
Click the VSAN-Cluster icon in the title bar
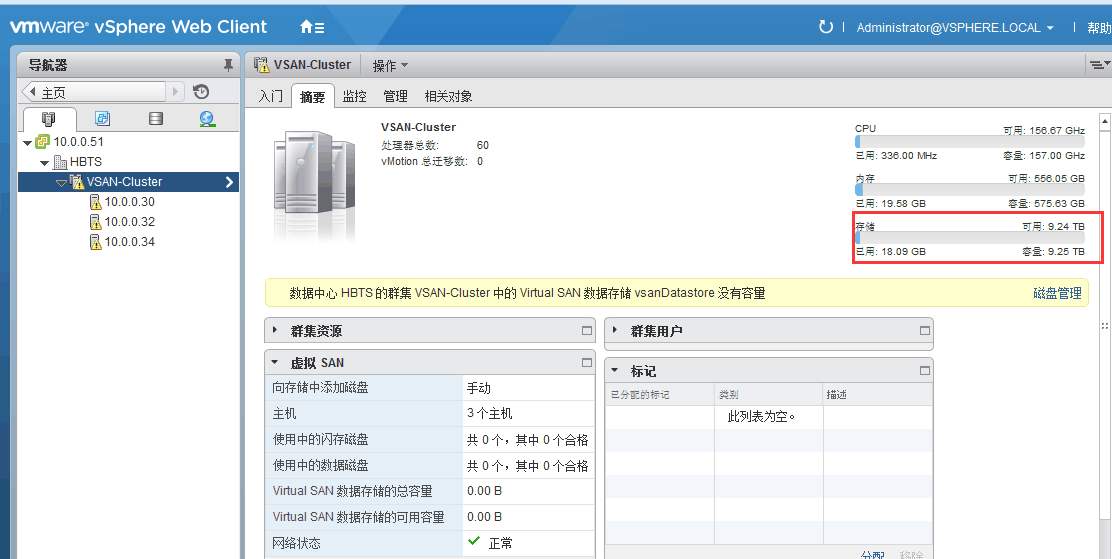coord(262,65)
